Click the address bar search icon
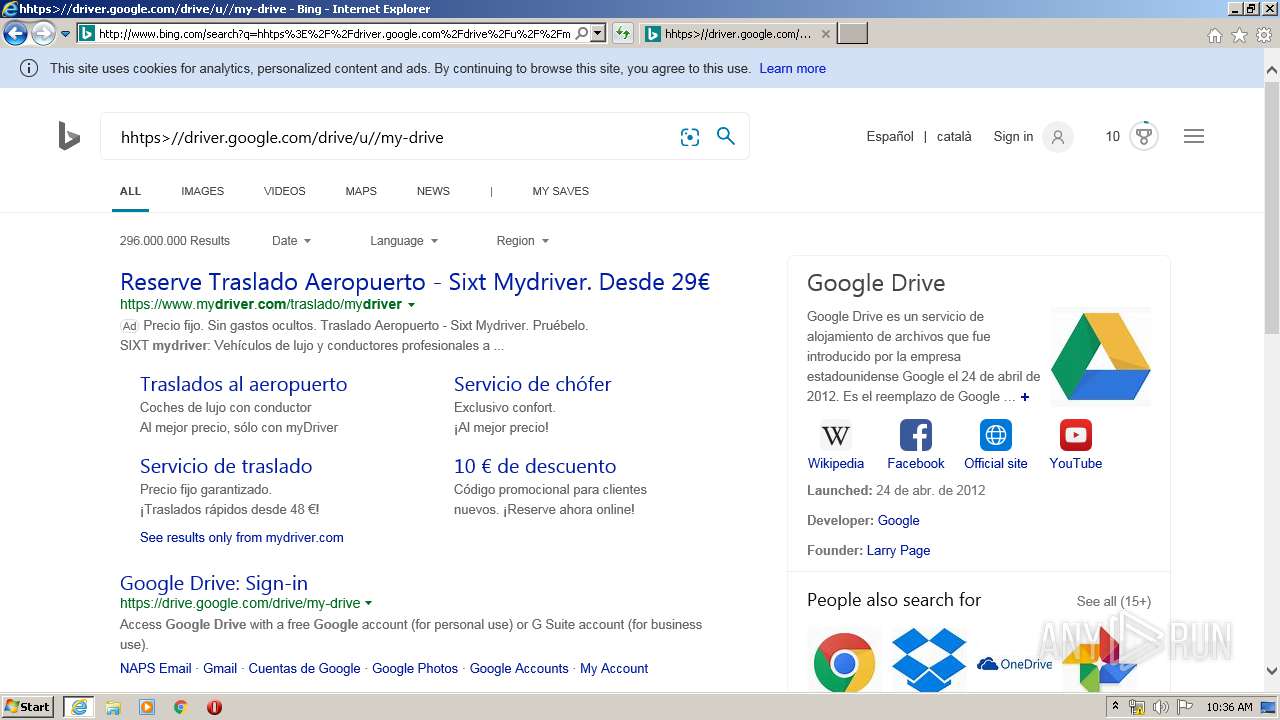1280x720 pixels. (x=582, y=33)
